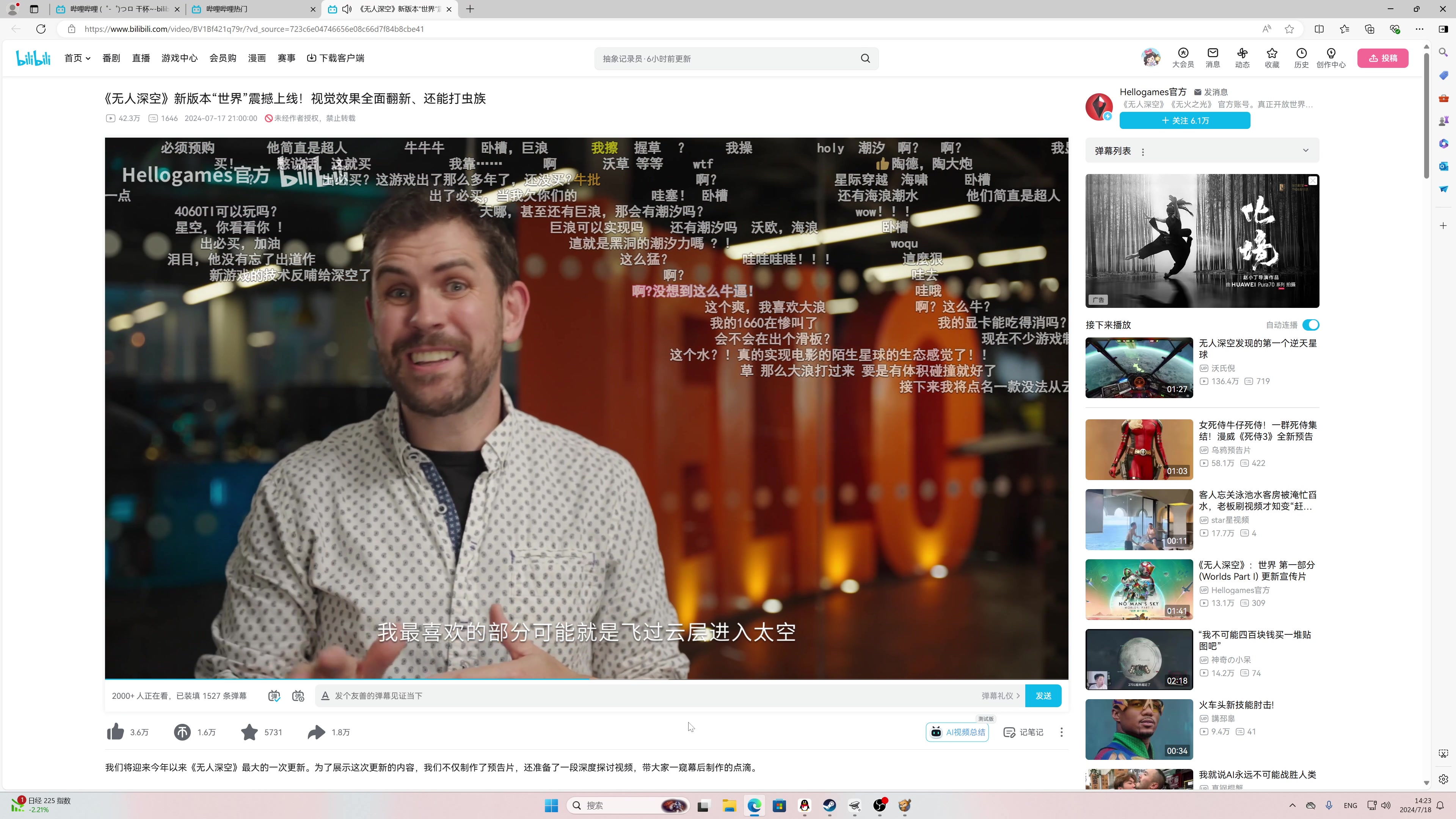Click the search magnifier icon
The height and width of the screenshot is (819, 1456).
(865, 58)
